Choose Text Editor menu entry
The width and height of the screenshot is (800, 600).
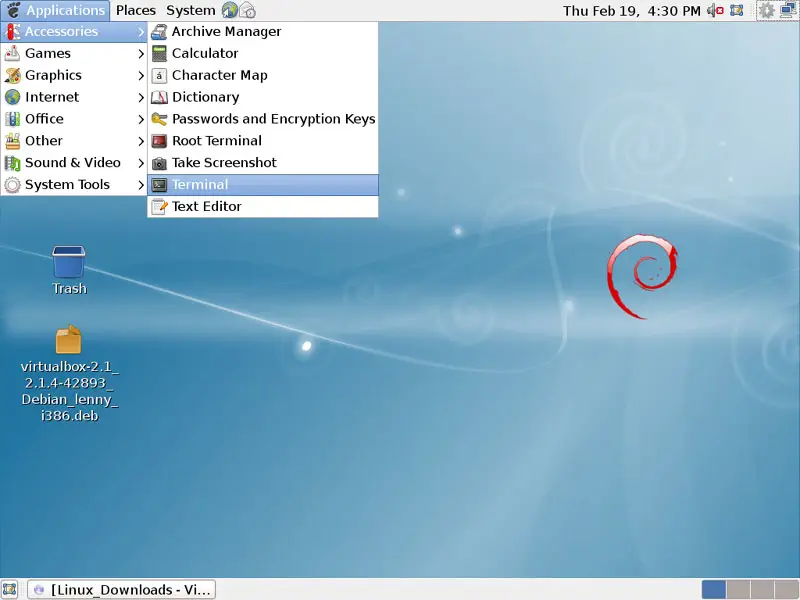(x=263, y=207)
